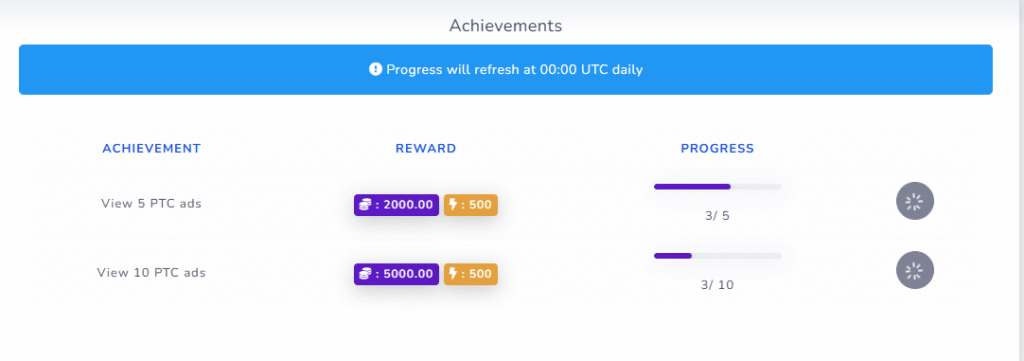Screen dimensions: 1024x361
Task: Click the 'View 10 PTC ads' achievement label
Action: pyautogui.click(x=152, y=273)
